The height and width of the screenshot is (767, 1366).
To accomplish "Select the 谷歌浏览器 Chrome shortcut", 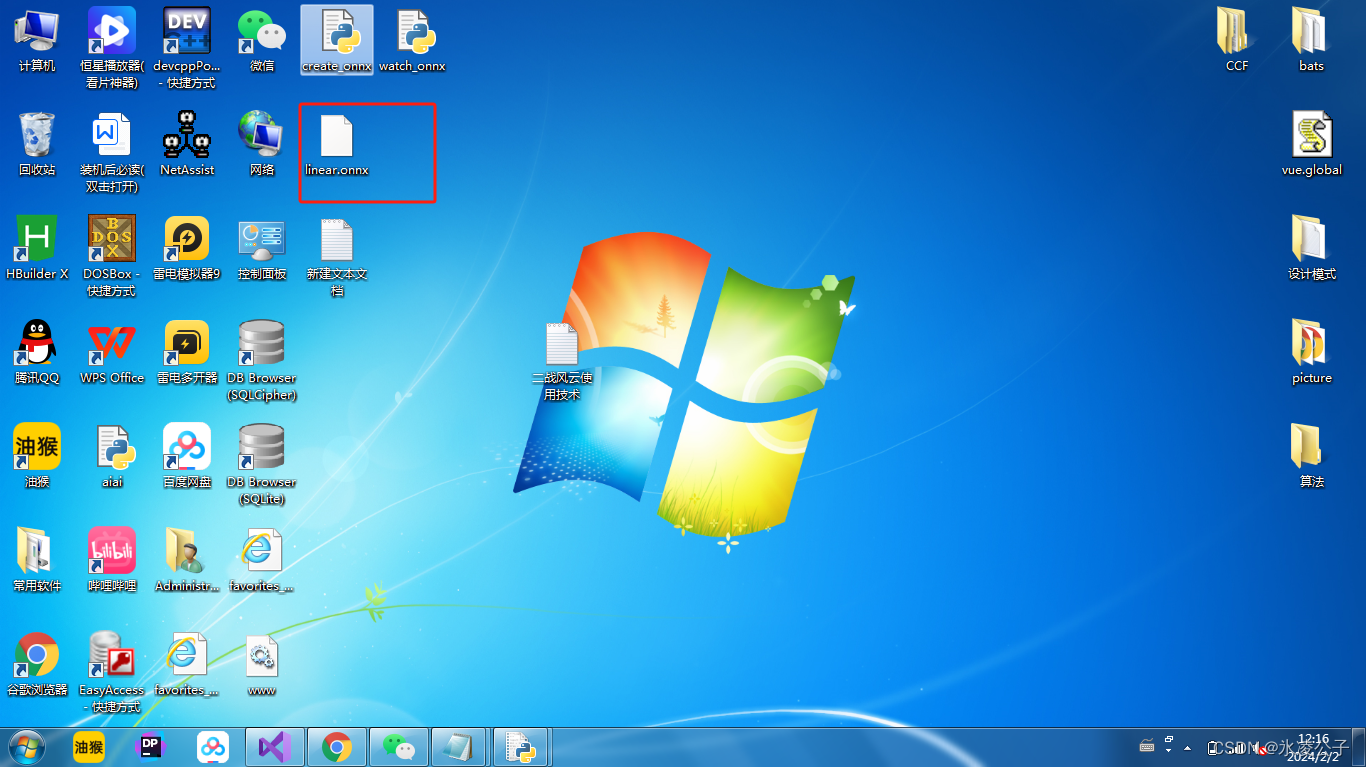I will [37, 664].
